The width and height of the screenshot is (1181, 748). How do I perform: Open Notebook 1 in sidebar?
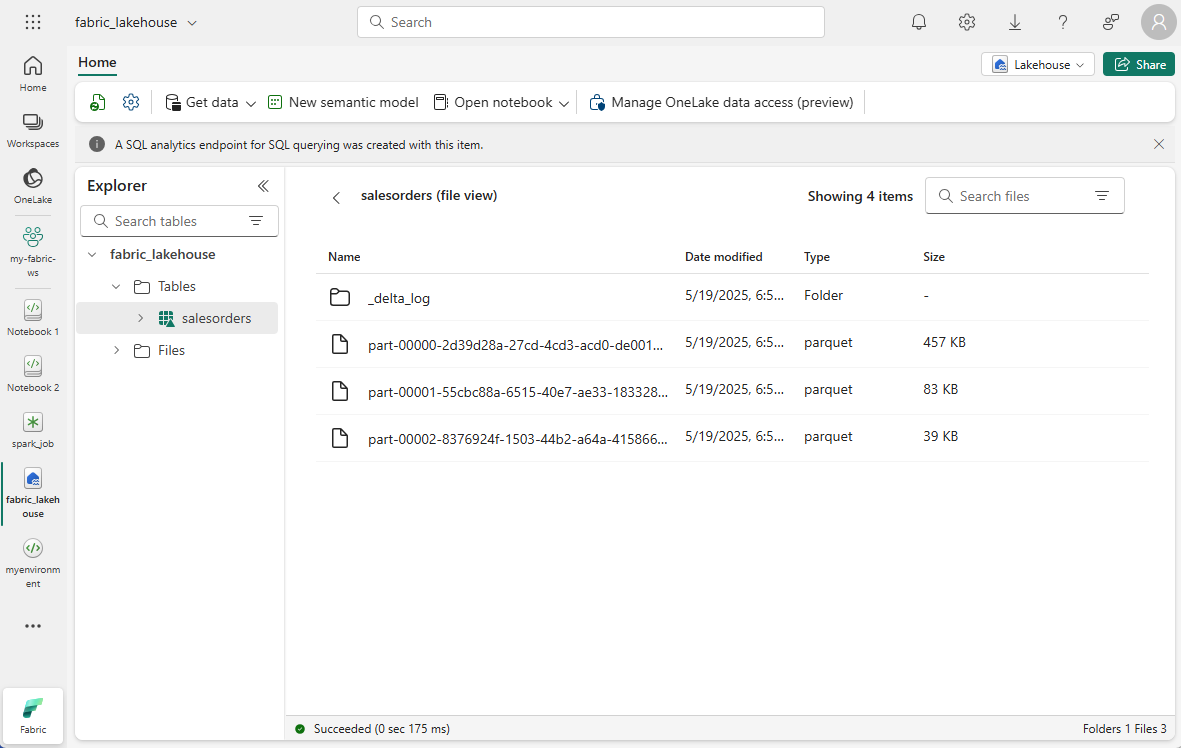[x=32, y=317]
